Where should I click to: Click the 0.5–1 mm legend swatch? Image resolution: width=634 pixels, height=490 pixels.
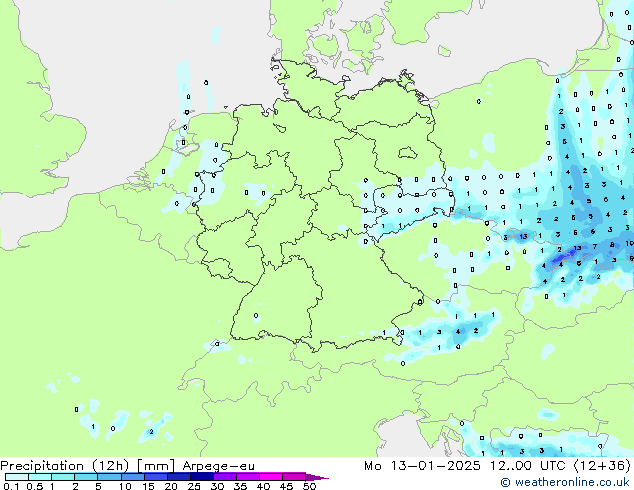click(40, 477)
